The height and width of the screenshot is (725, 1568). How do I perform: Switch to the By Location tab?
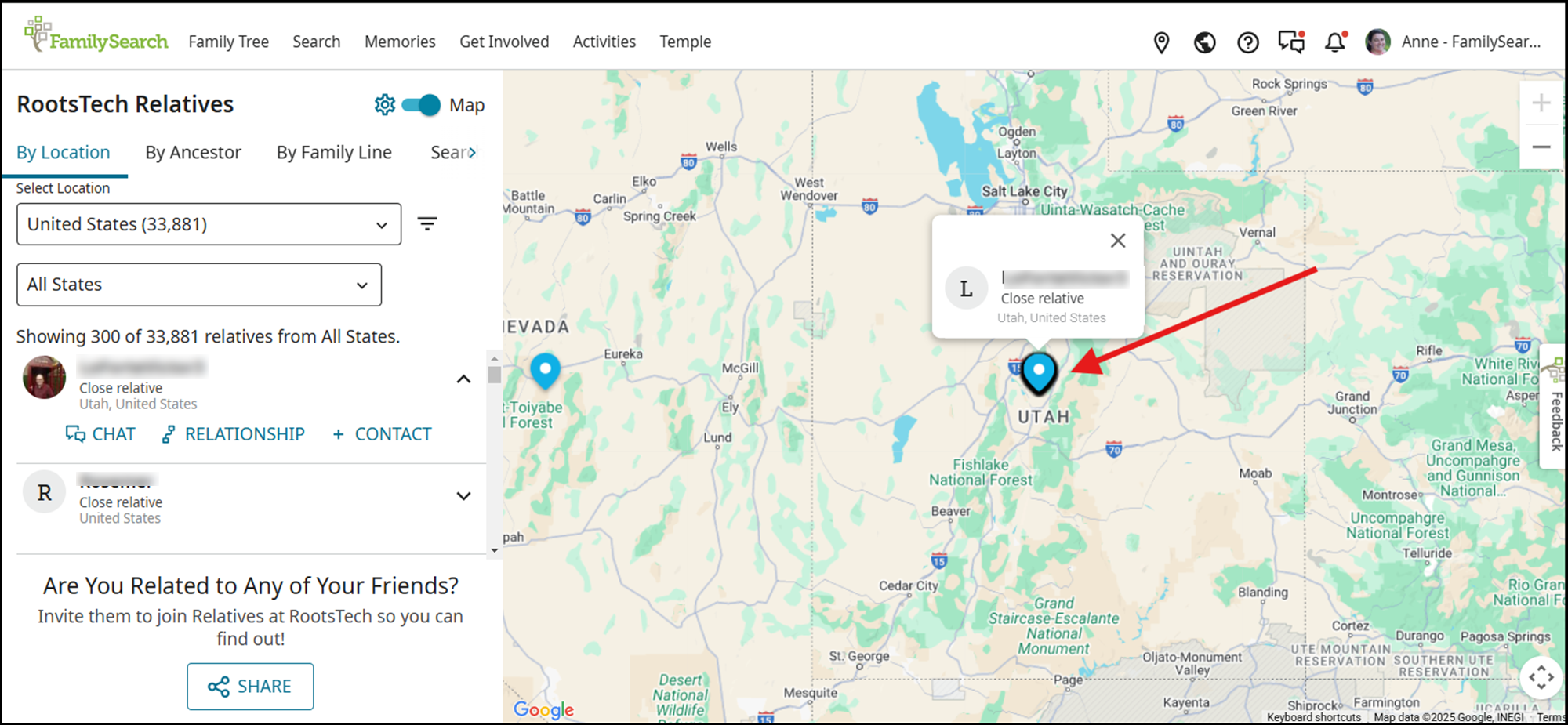click(64, 153)
